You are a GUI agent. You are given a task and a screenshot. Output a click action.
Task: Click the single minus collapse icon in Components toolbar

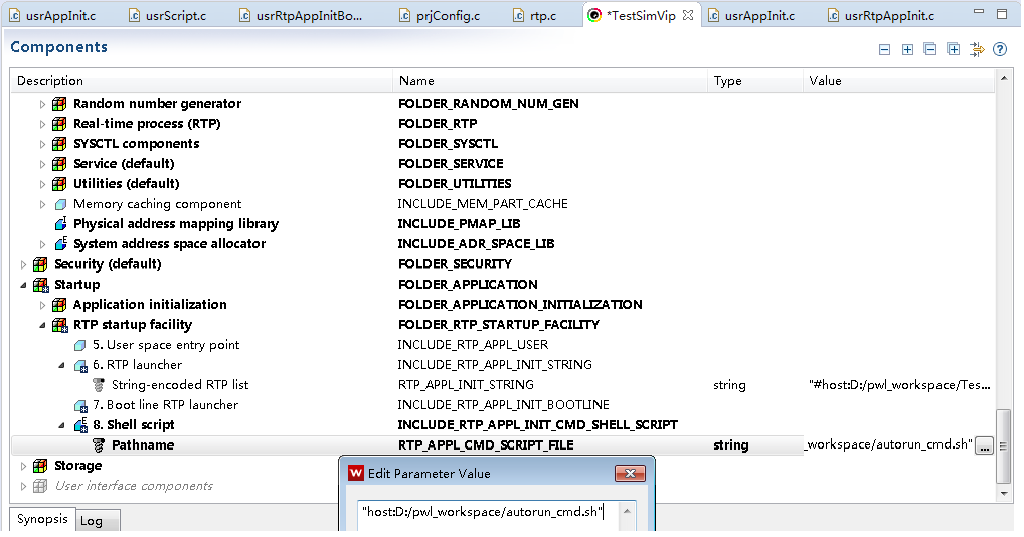pos(883,50)
